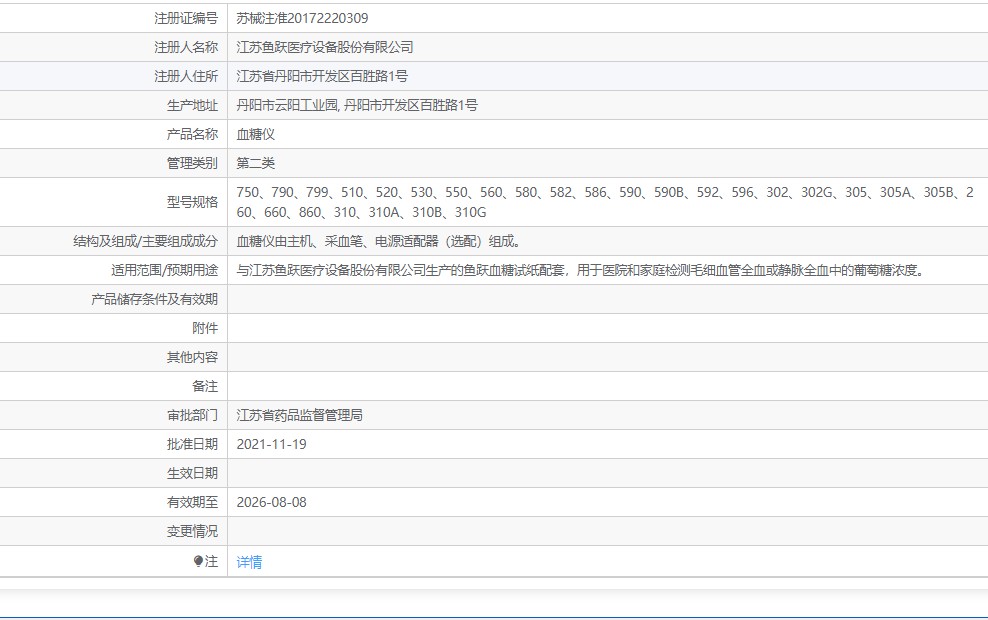Click the 产品储存条件及有效期 label

(x=154, y=299)
